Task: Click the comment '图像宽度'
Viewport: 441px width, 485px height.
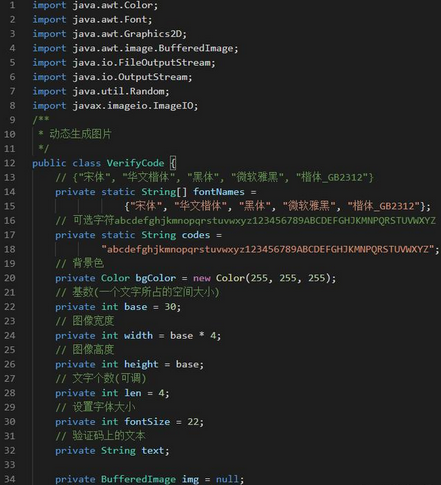Action: pos(93,321)
